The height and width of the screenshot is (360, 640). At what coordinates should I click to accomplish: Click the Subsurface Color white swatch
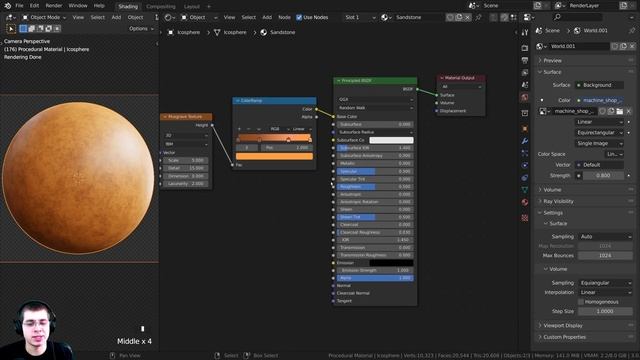click(x=391, y=140)
